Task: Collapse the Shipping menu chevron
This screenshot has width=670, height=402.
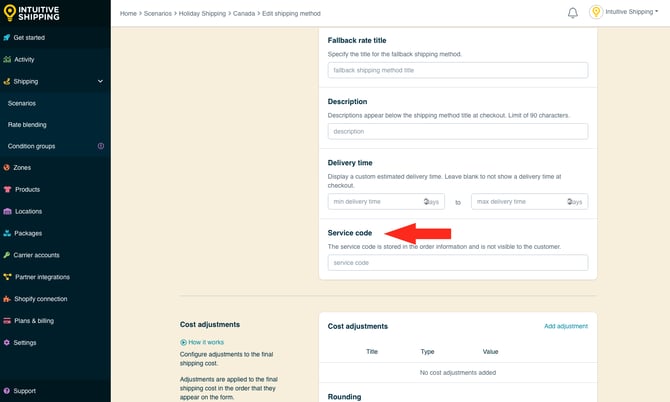Action: click(x=100, y=81)
